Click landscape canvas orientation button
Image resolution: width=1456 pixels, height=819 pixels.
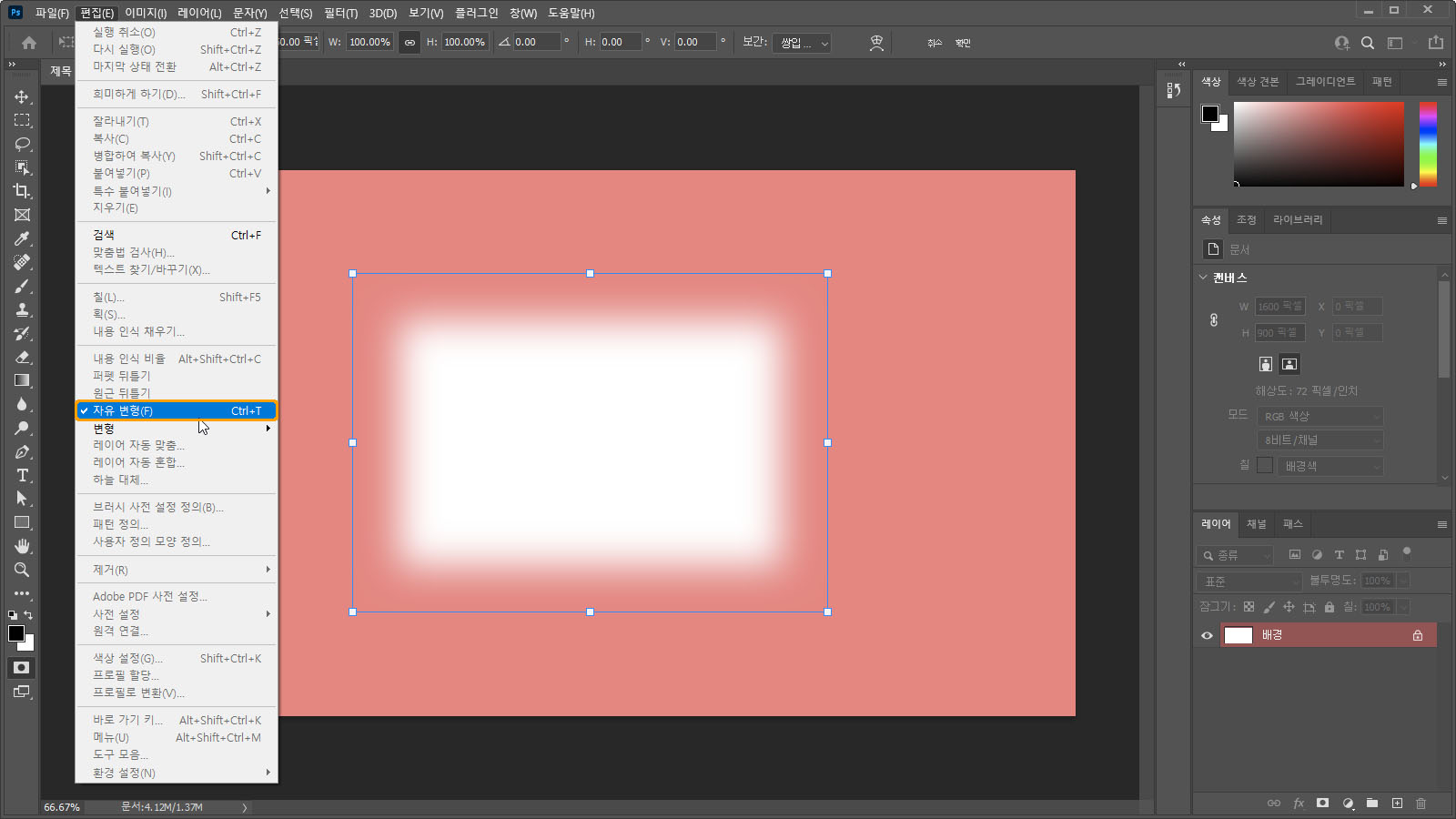pyautogui.click(x=1289, y=364)
